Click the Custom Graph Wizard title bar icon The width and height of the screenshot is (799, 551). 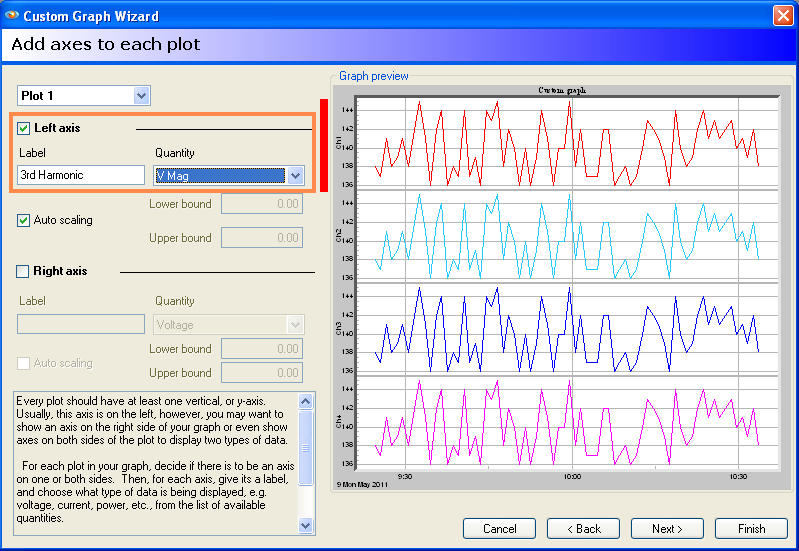tap(12, 16)
